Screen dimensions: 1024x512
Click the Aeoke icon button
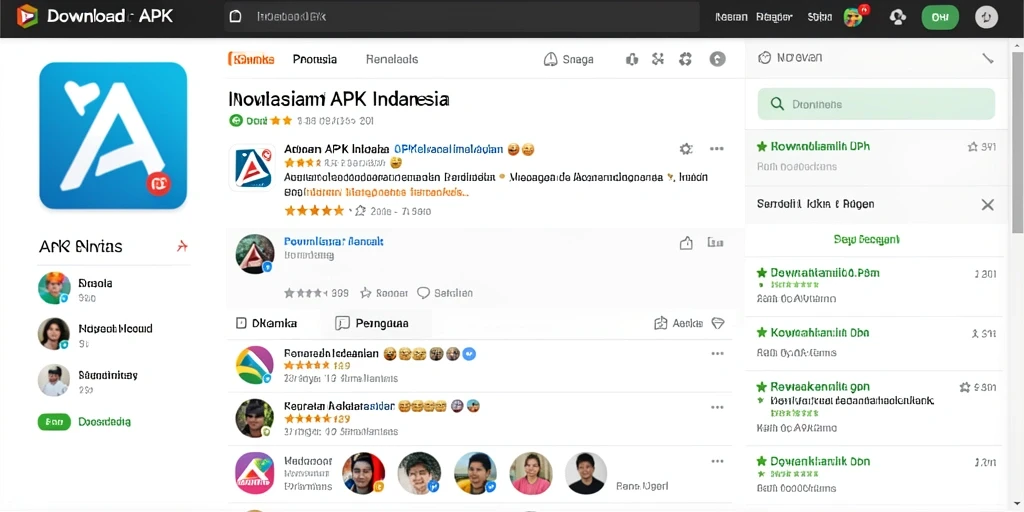tap(679, 323)
